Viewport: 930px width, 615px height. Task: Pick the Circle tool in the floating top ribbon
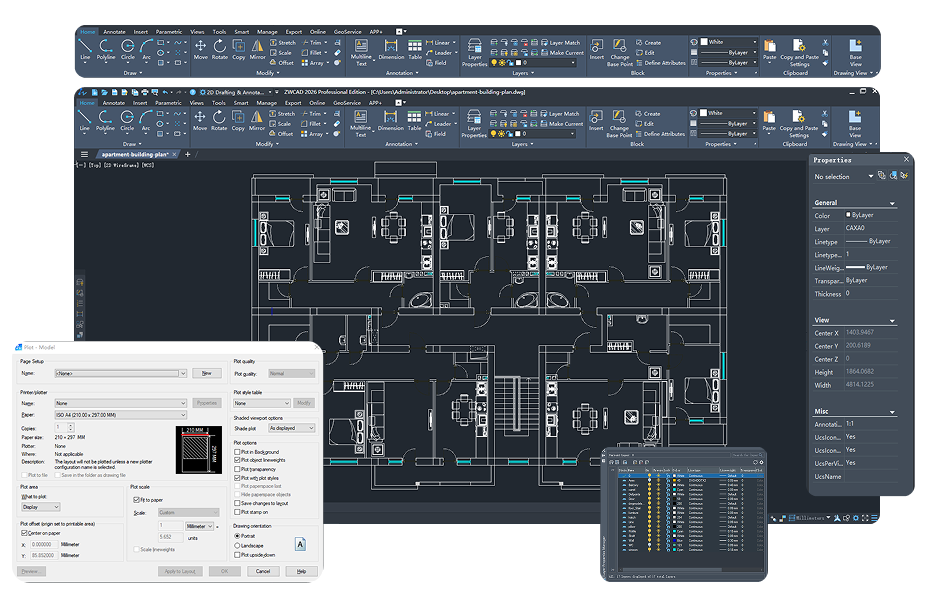(128, 49)
